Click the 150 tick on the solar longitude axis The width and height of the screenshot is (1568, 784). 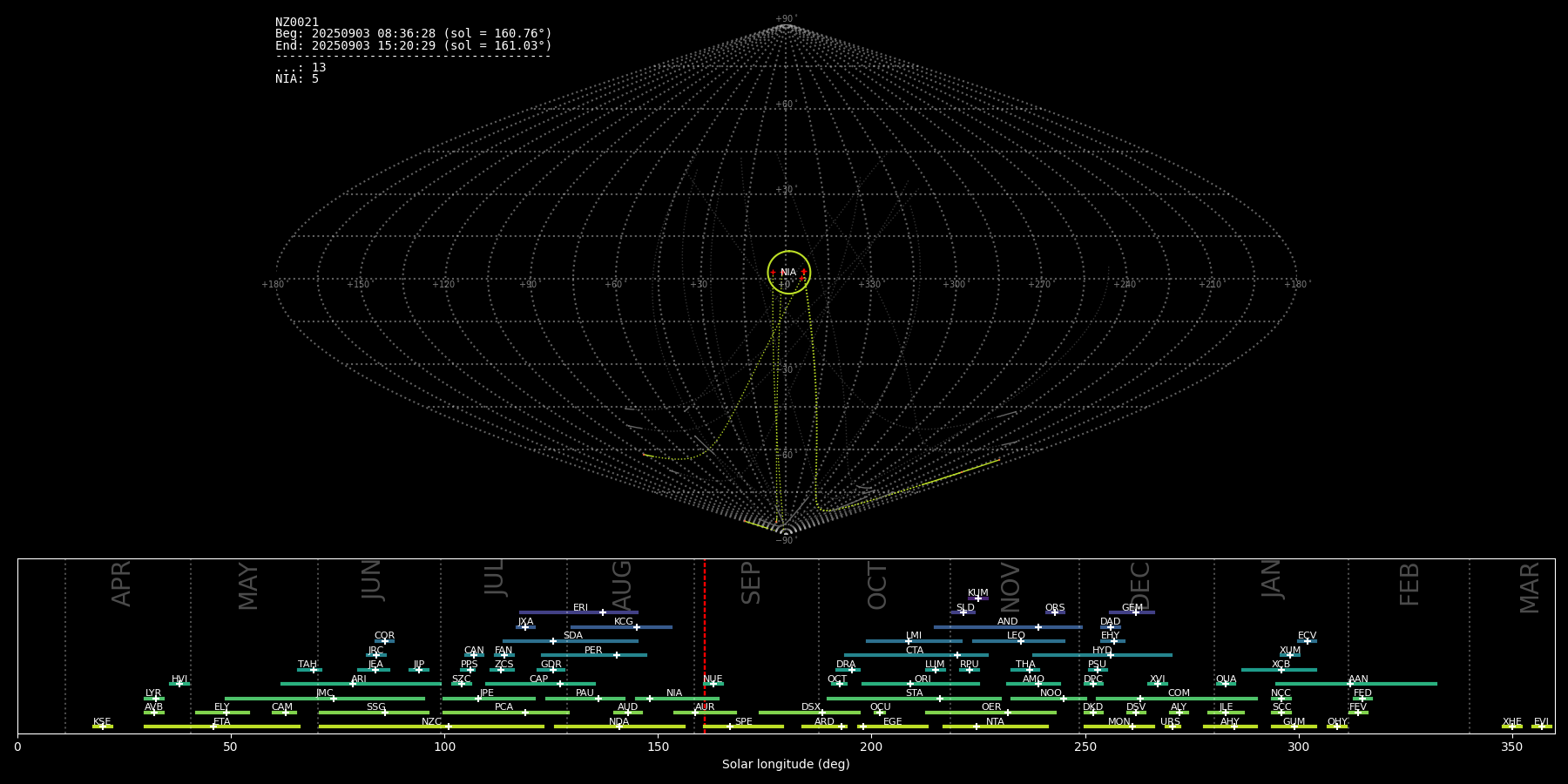(x=658, y=747)
